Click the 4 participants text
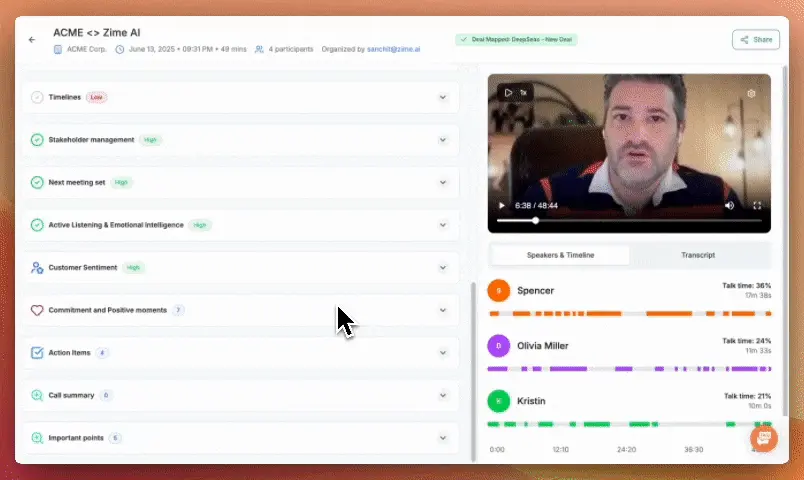Viewport: 804px width, 480px height. (x=291, y=49)
